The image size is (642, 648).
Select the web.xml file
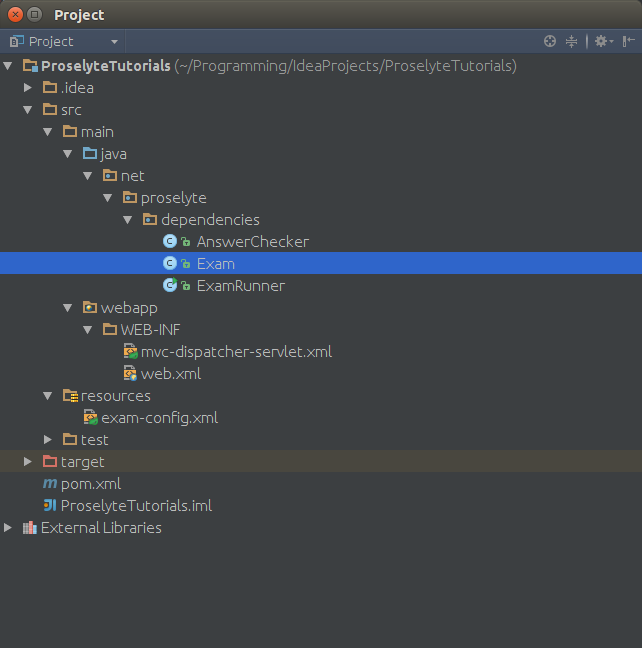tap(170, 374)
